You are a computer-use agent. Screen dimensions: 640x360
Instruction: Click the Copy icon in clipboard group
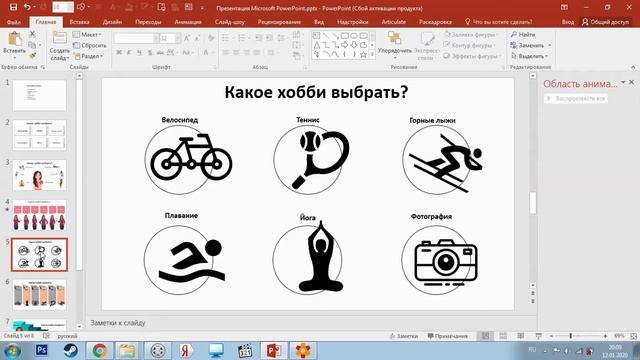[32, 45]
